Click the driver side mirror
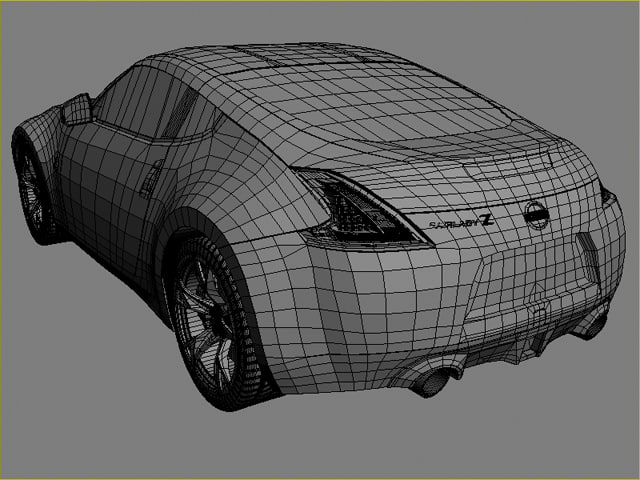The width and height of the screenshot is (640, 480). point(77,108)
